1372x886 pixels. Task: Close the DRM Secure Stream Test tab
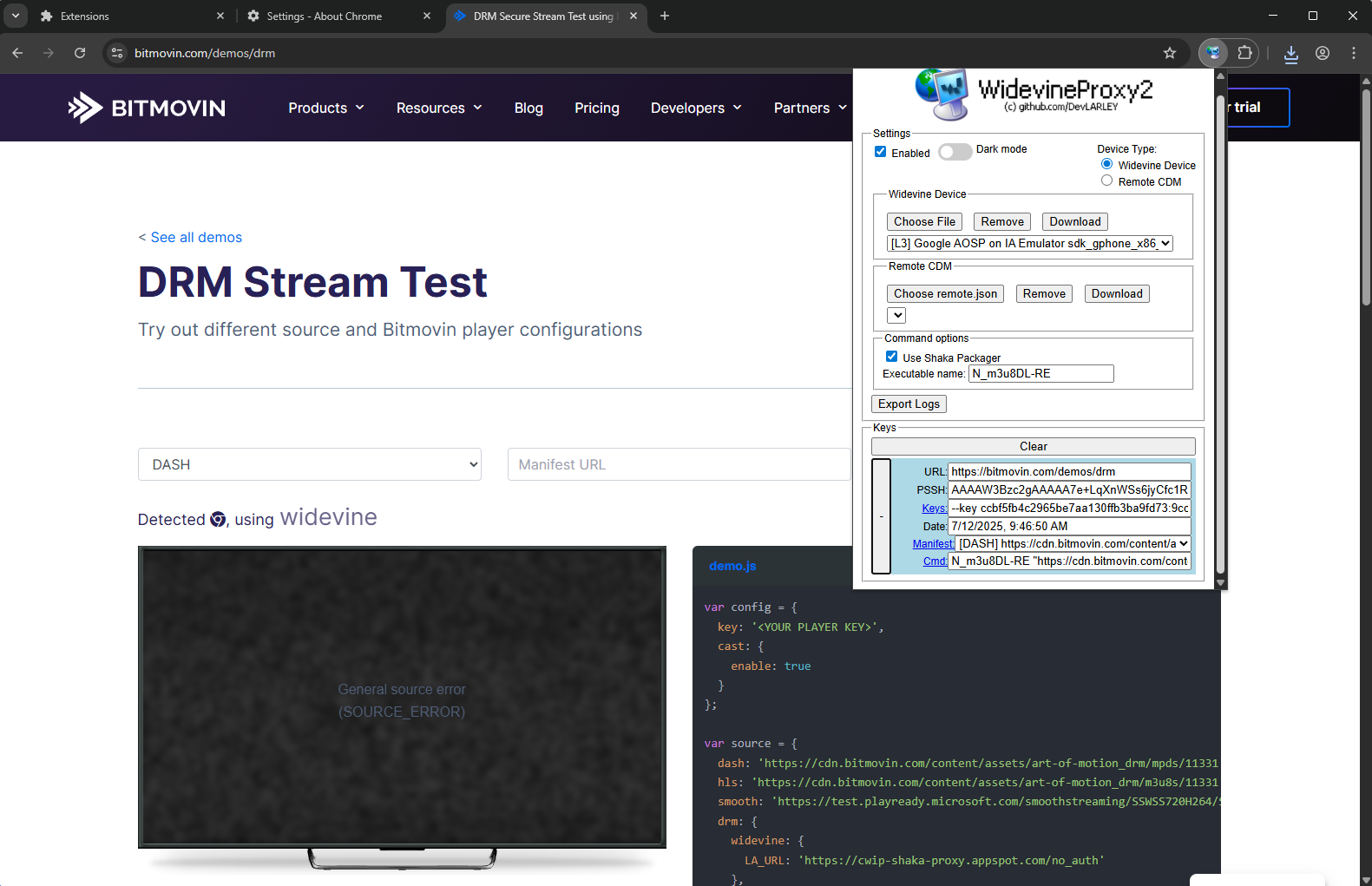pos(633,16)
